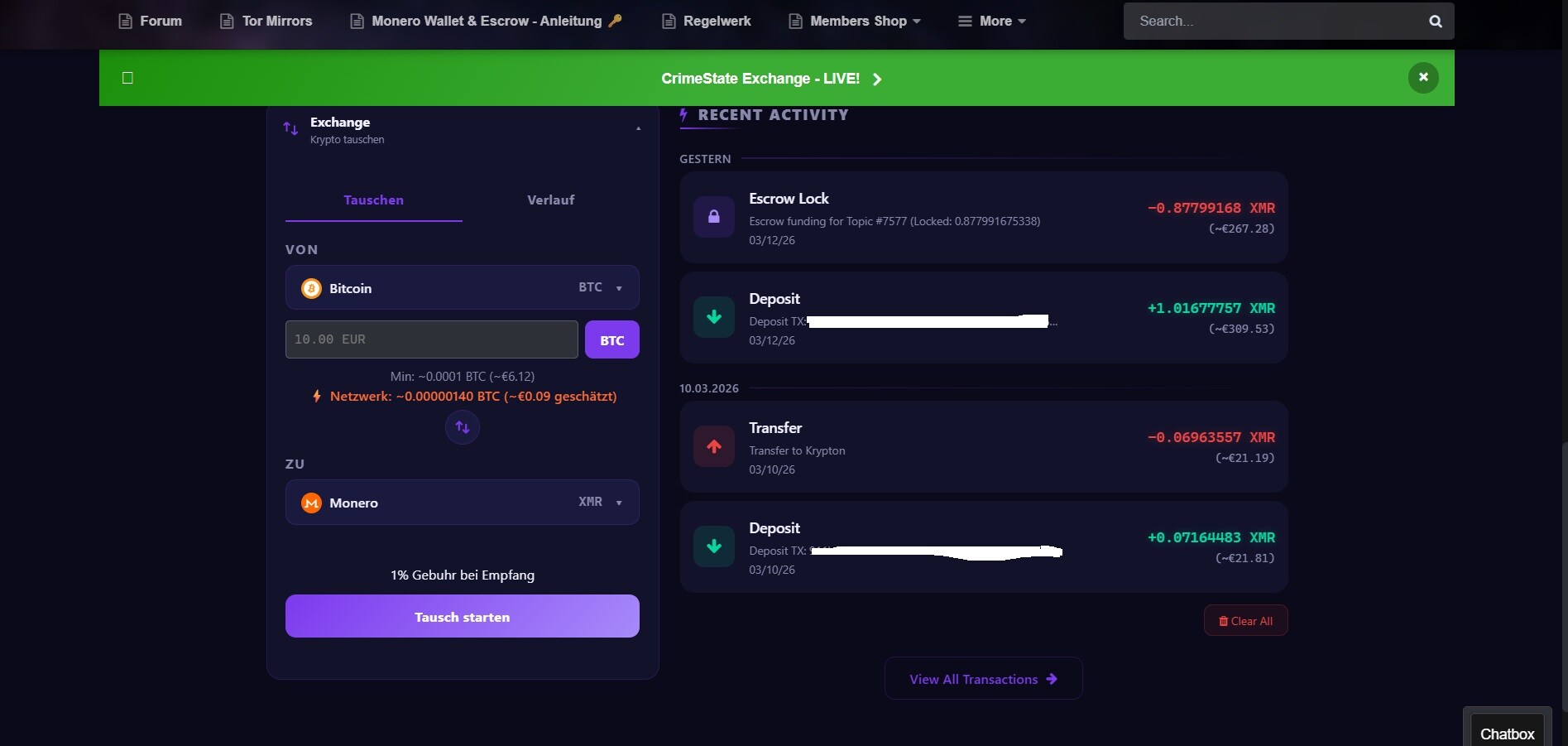The width and height of the screenshot is (1568, 746).
Task: Open Monero Wallet & Escrow - Anleitung
Action: [486, 22]
